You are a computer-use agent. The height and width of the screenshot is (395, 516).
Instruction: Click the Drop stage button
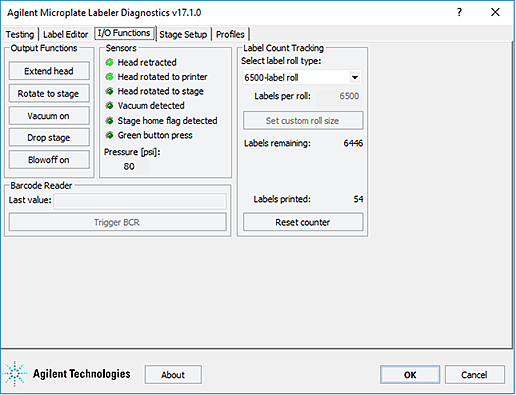[49, 138]
